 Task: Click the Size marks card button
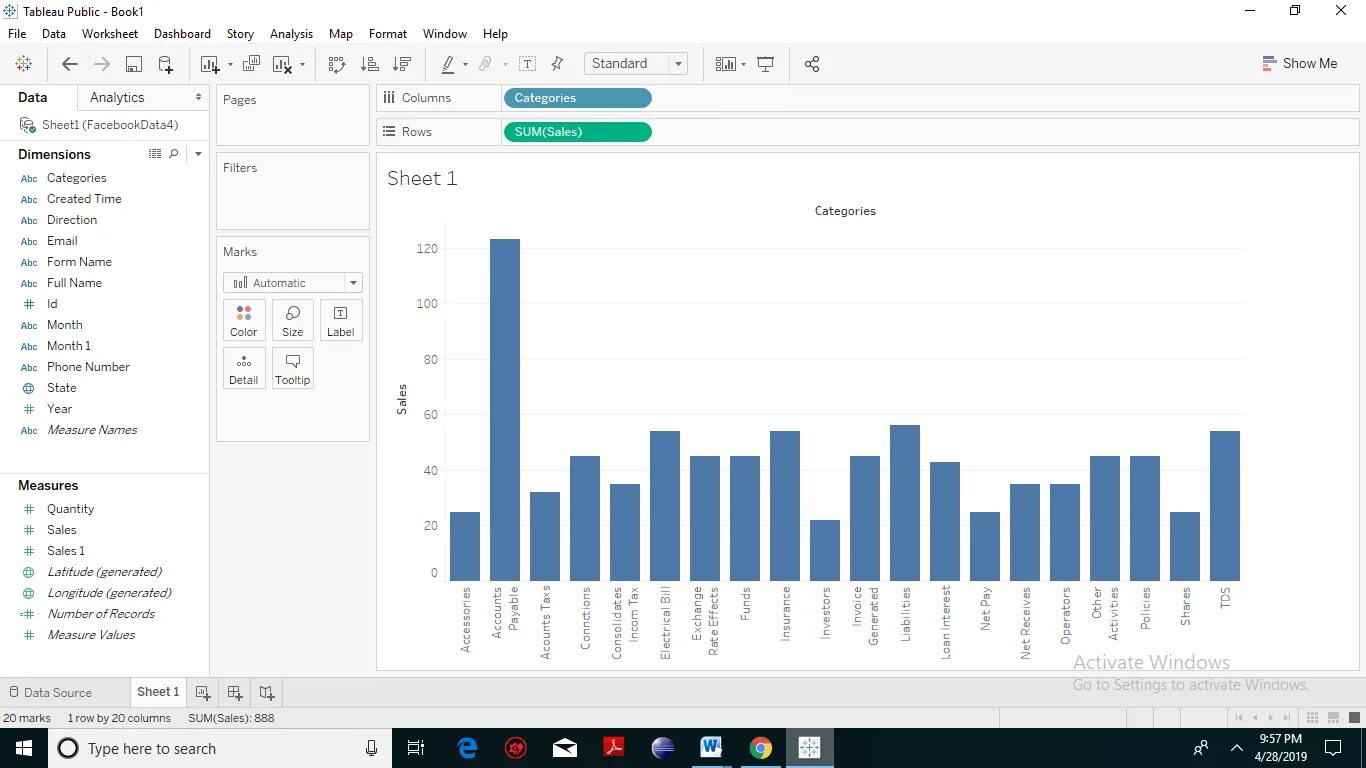(x=292, y=320)
